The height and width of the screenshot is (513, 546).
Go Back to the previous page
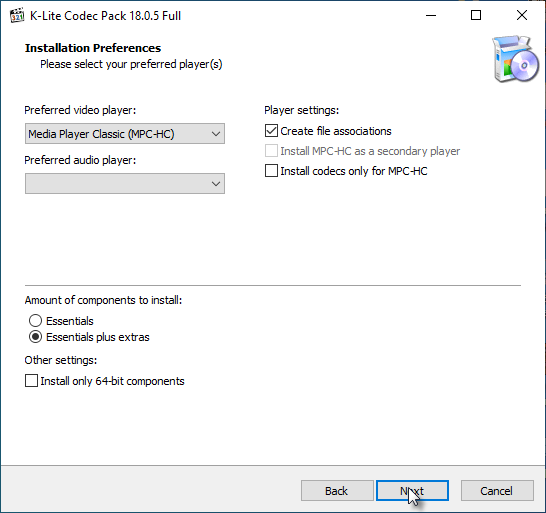tap(337, 491)
